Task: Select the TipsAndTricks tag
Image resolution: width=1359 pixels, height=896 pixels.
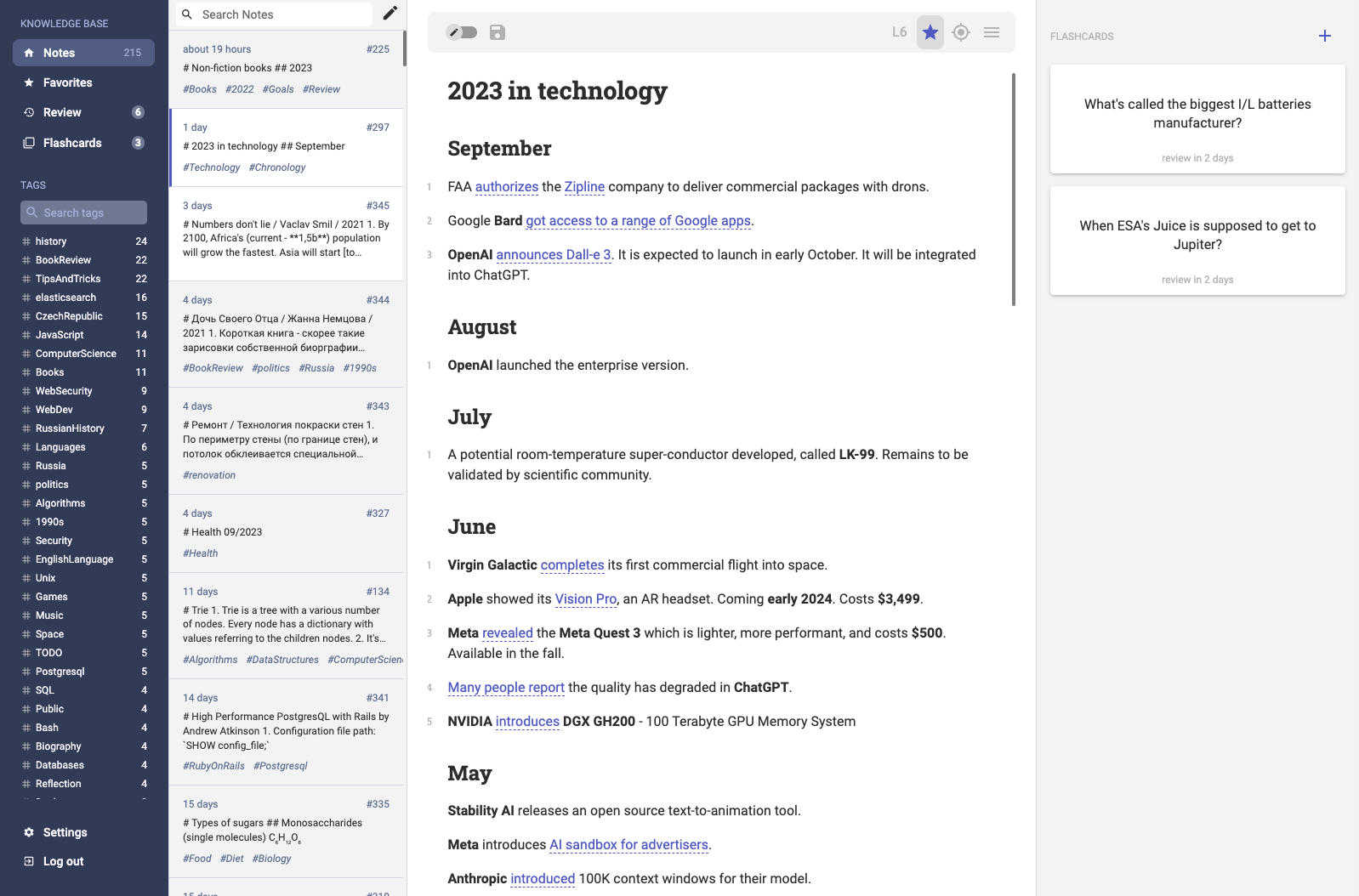Action: pos(84,279)
